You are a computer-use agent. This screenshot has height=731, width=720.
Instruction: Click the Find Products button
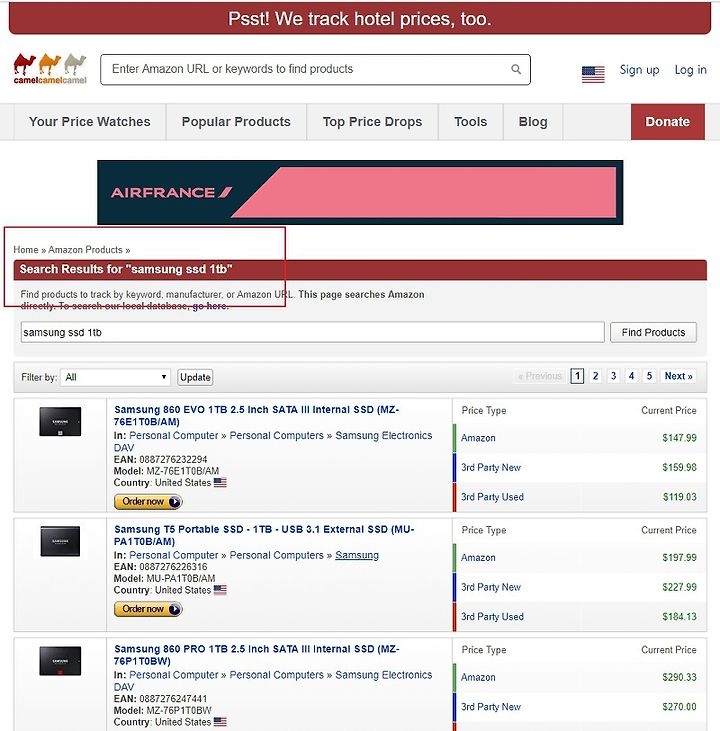(653, 332)
